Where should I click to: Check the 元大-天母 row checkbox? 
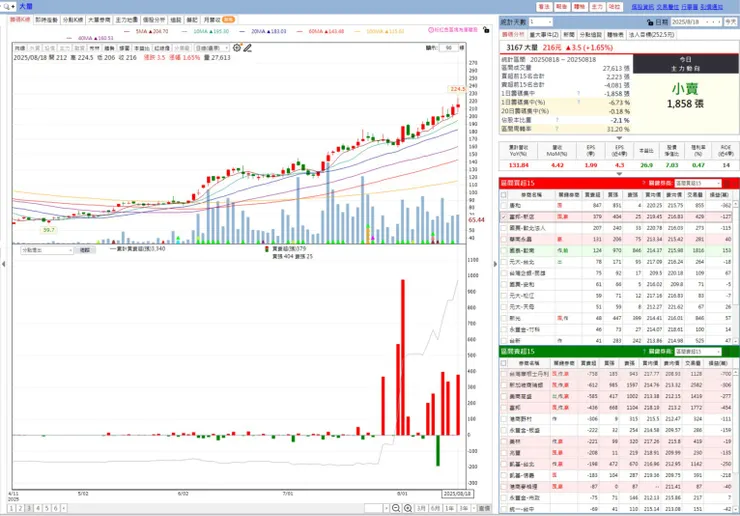click(x=504, y=307)
